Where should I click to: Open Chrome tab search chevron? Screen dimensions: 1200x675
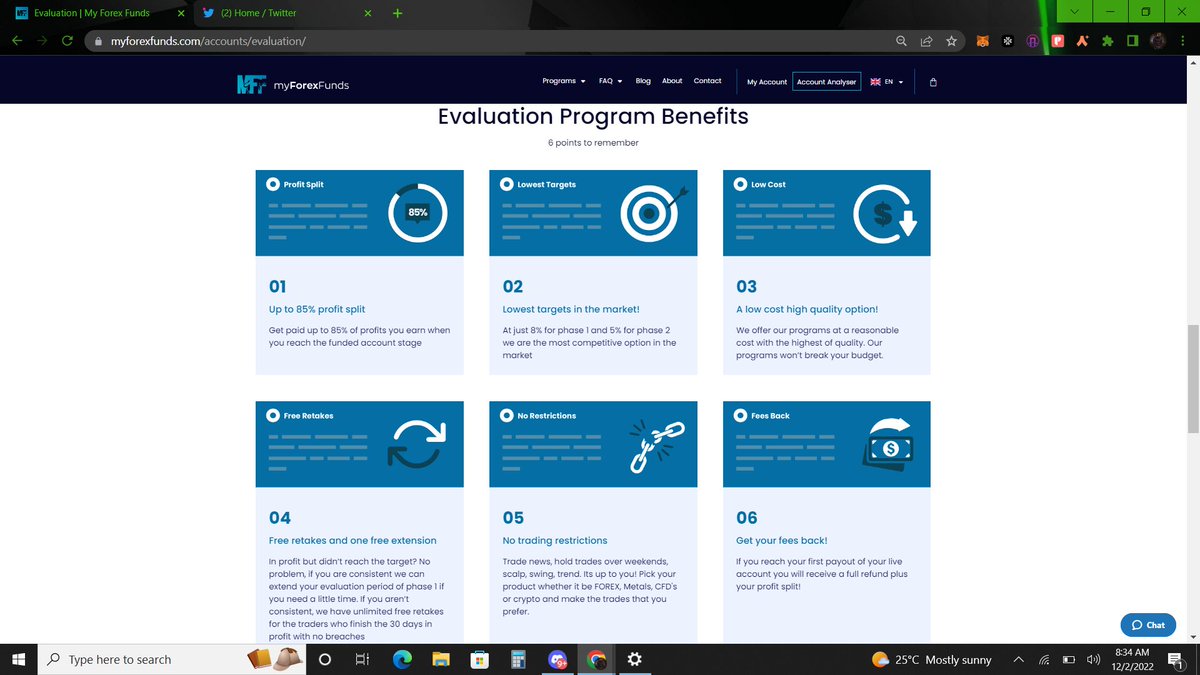(1075, 11)
